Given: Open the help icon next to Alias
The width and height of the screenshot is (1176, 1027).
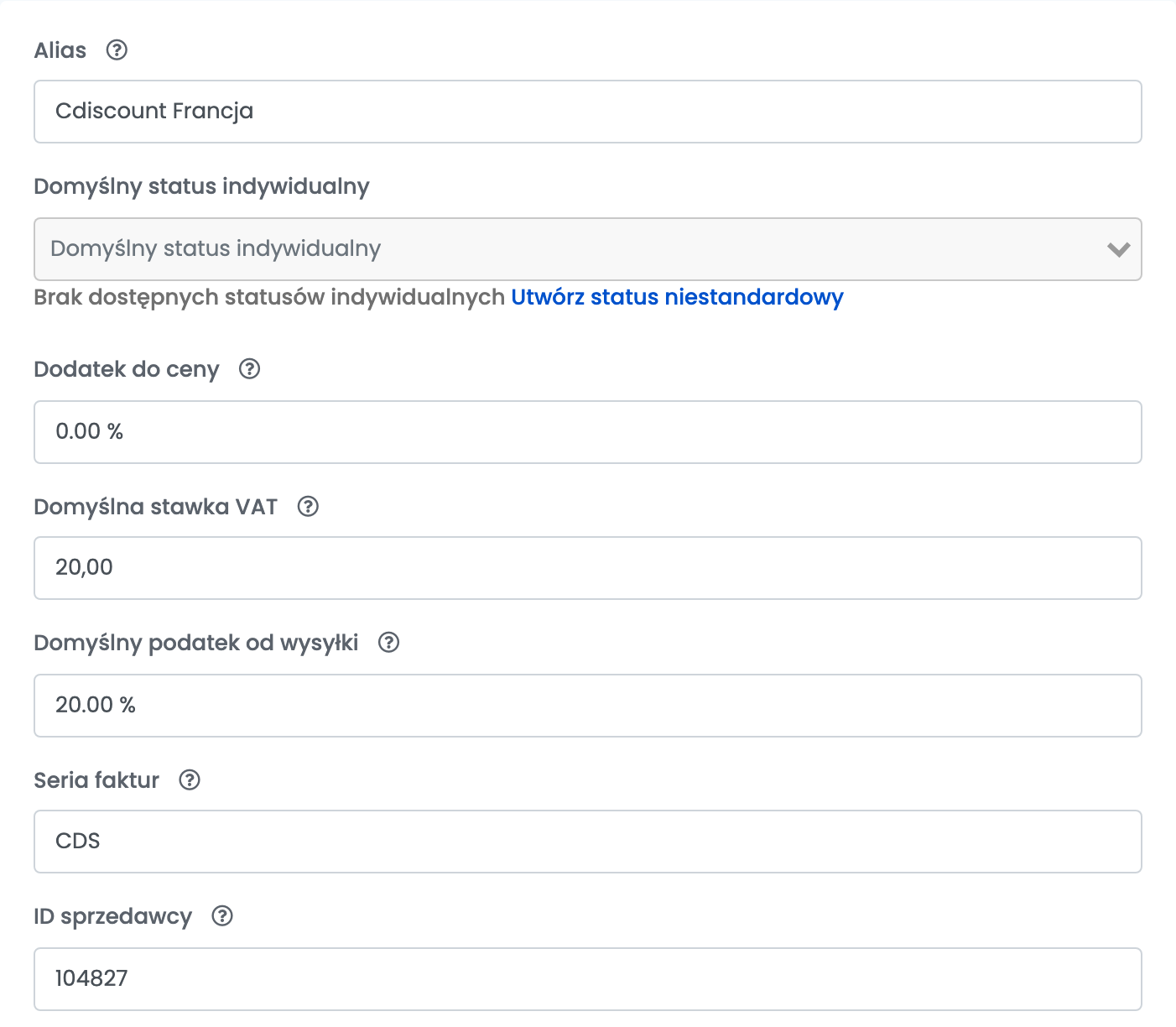Looking at the screenshot, I should click(x=117, y=50).
